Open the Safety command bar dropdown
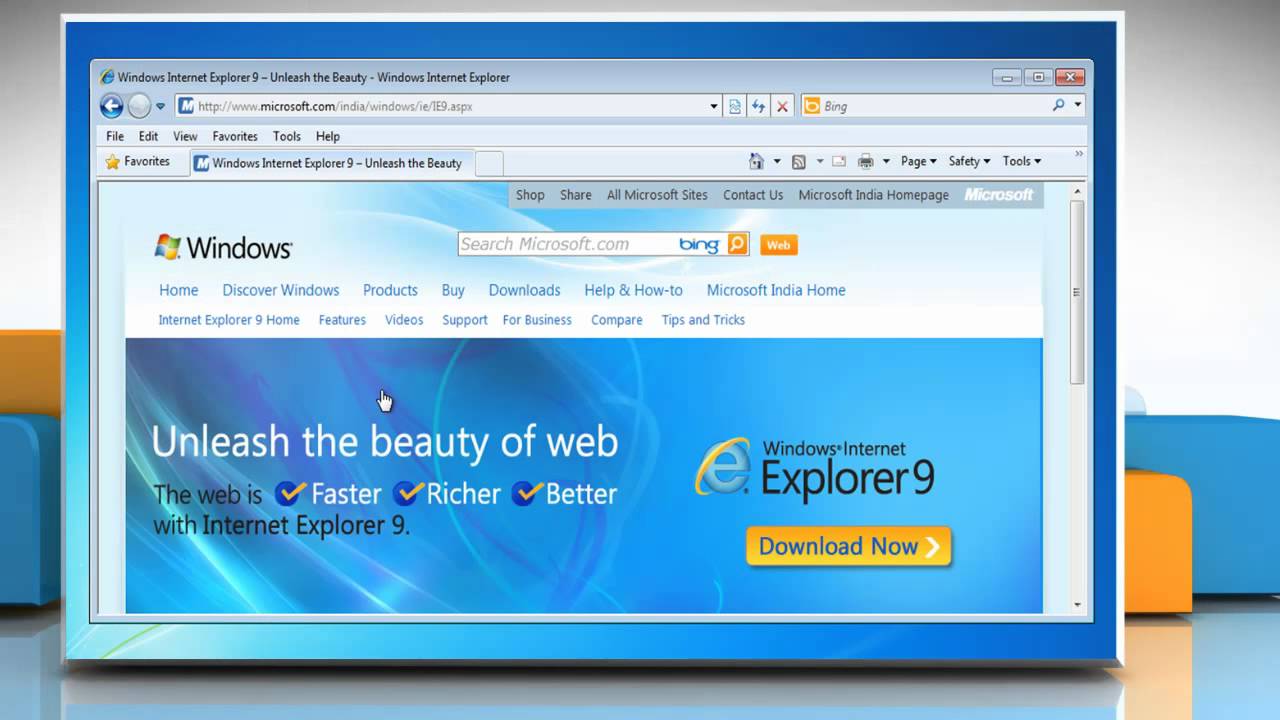Screen dimensions: 1280x720 pos(969,161)
